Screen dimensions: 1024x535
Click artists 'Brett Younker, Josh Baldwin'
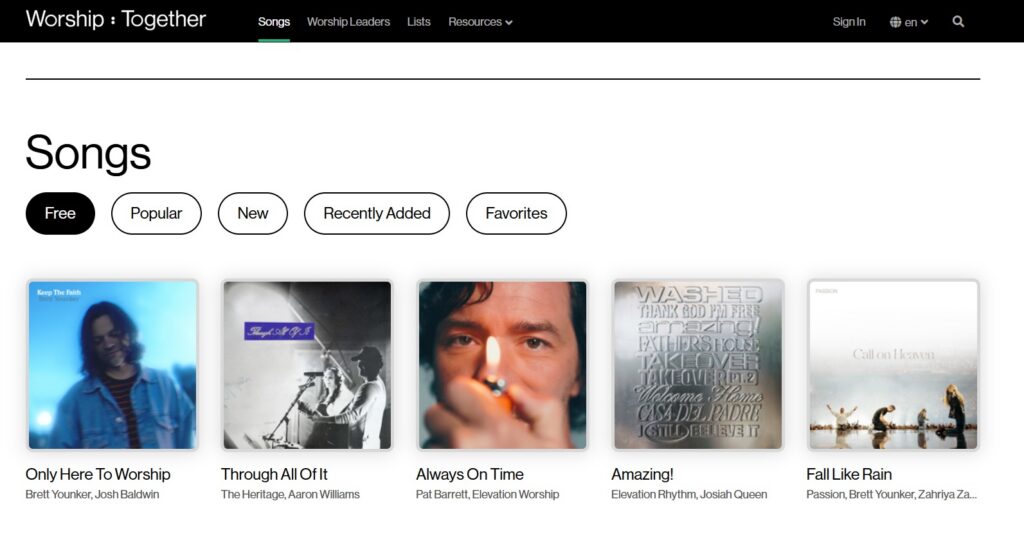[92, 494]
